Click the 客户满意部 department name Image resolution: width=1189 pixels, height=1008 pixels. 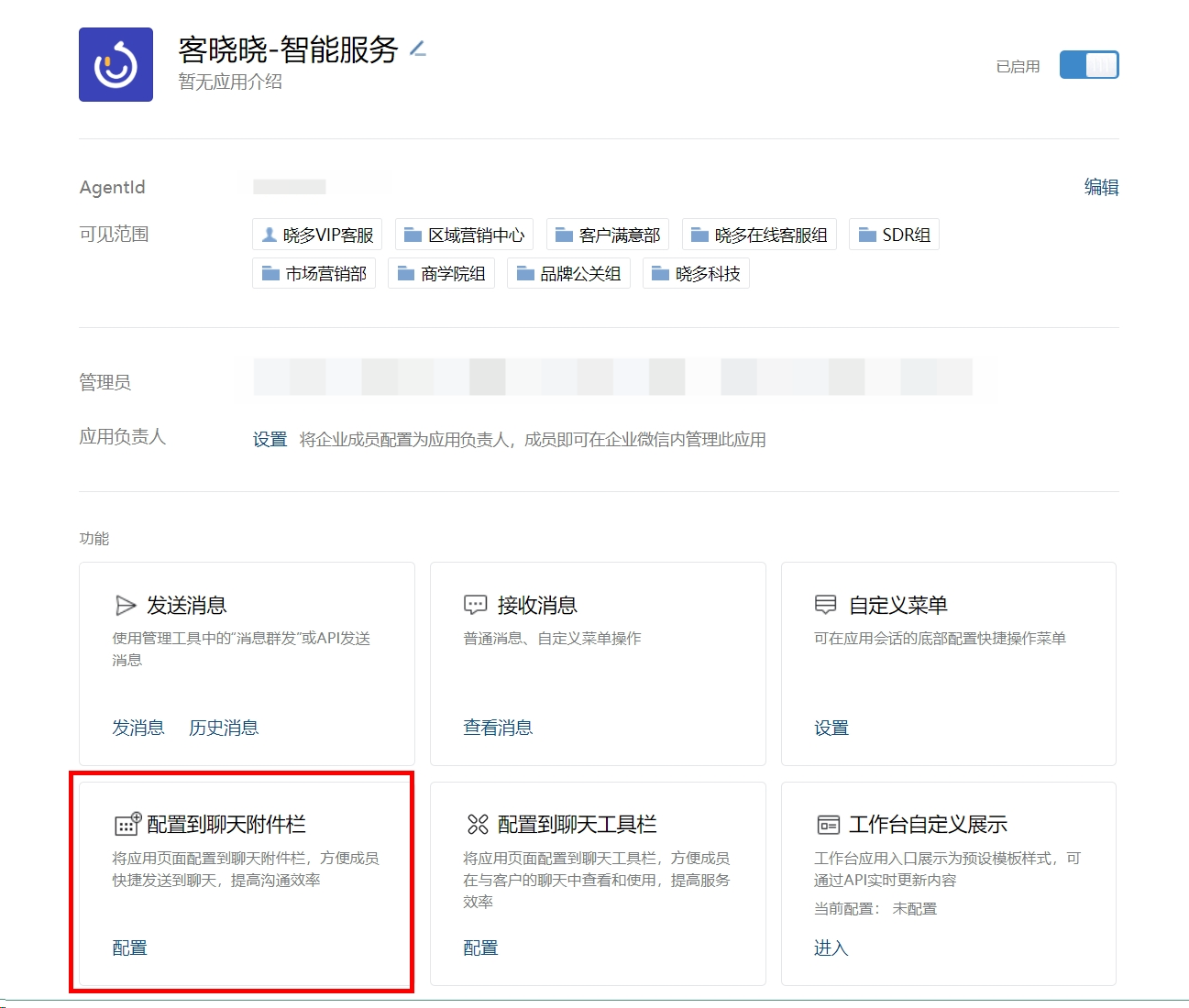pos(620,236)
